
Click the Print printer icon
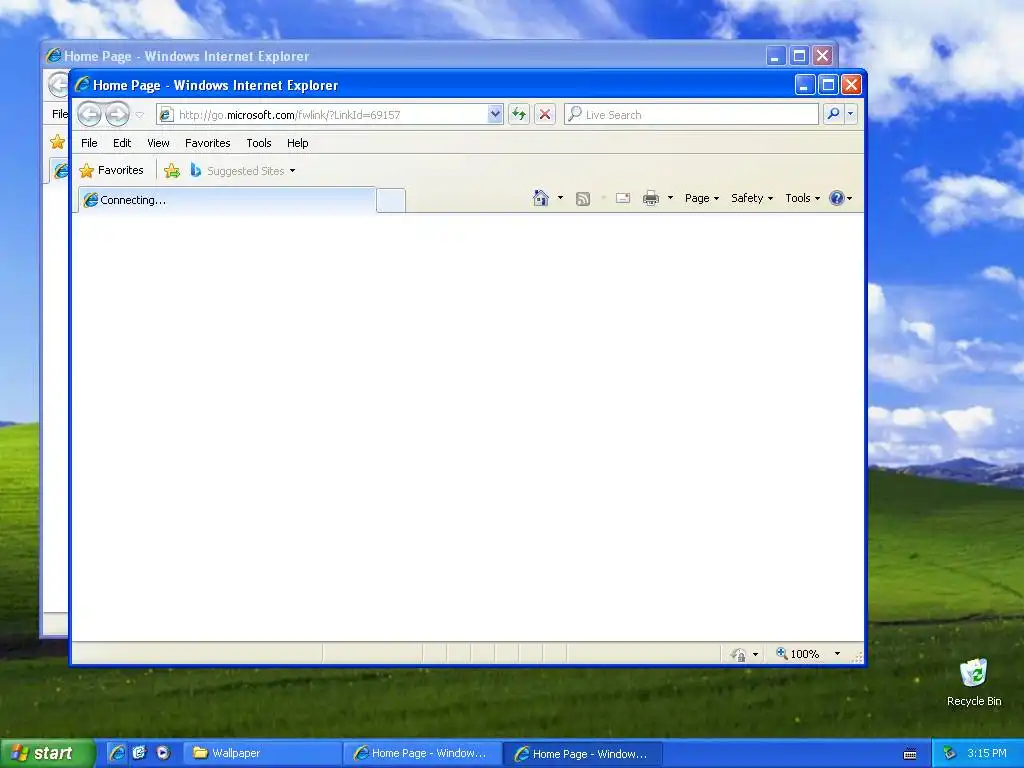click(x=650, y=198)
